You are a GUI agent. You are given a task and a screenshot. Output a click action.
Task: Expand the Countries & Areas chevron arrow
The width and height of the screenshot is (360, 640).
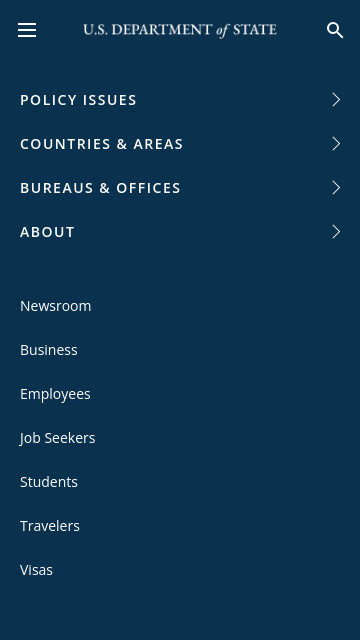(336, 144)
